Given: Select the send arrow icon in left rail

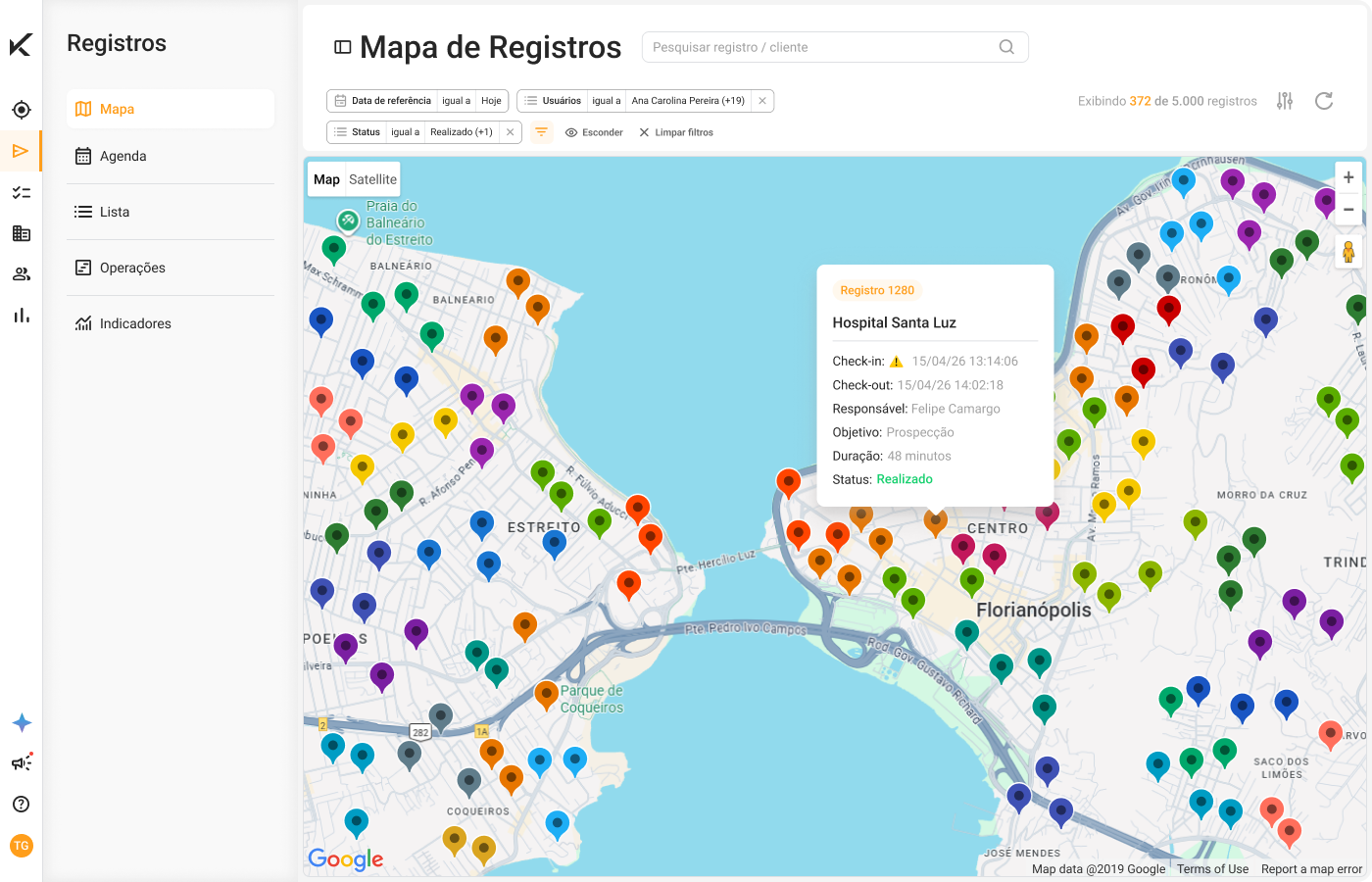Looking at the screenshot, I should coord(21,151).
